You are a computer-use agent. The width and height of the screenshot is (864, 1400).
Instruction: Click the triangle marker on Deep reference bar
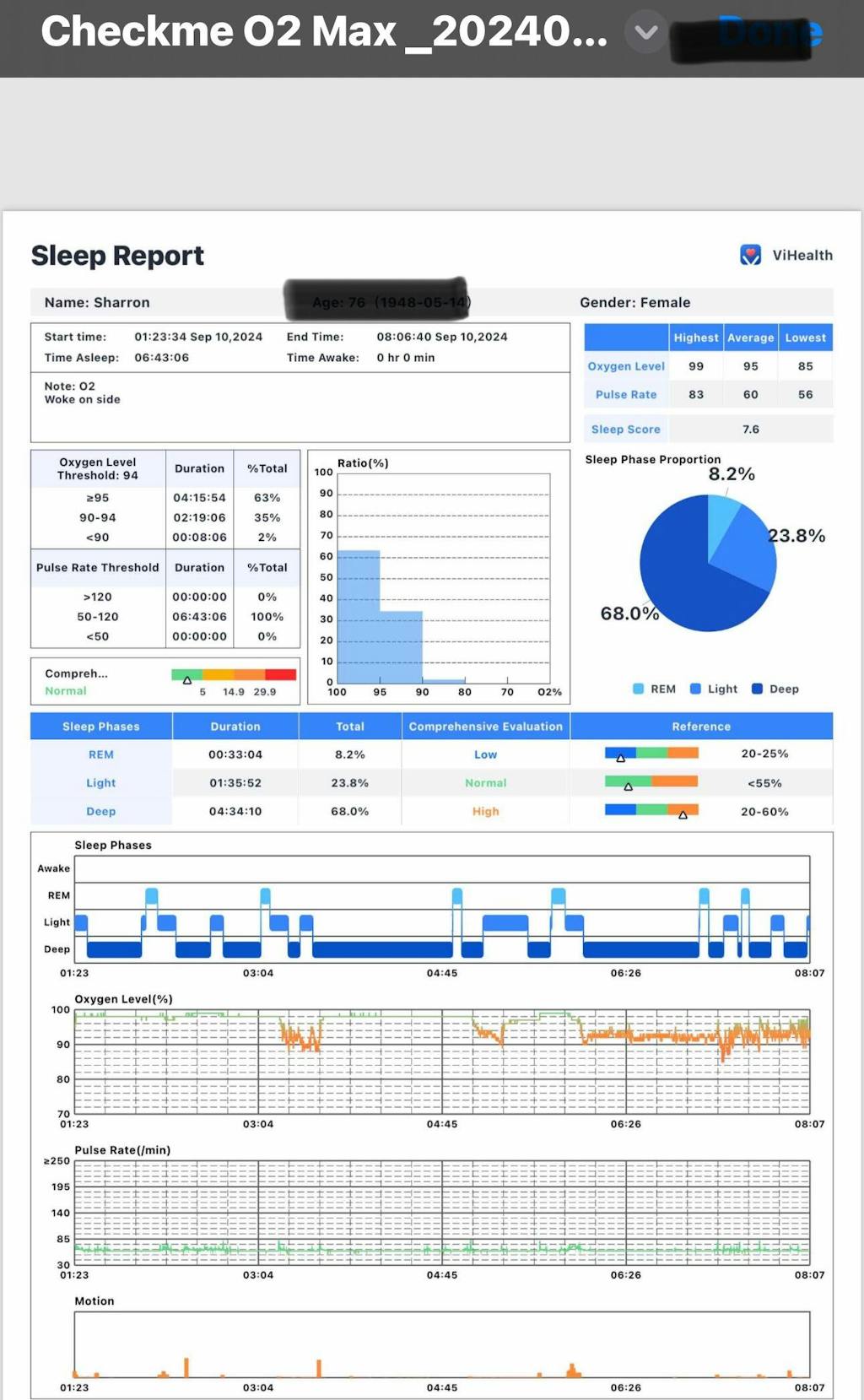click(x=683, y=815)
